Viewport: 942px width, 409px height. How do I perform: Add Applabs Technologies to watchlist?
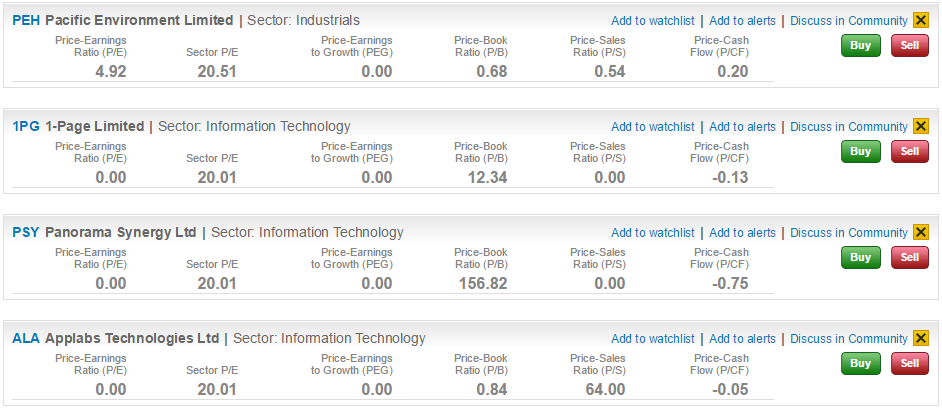652,339
